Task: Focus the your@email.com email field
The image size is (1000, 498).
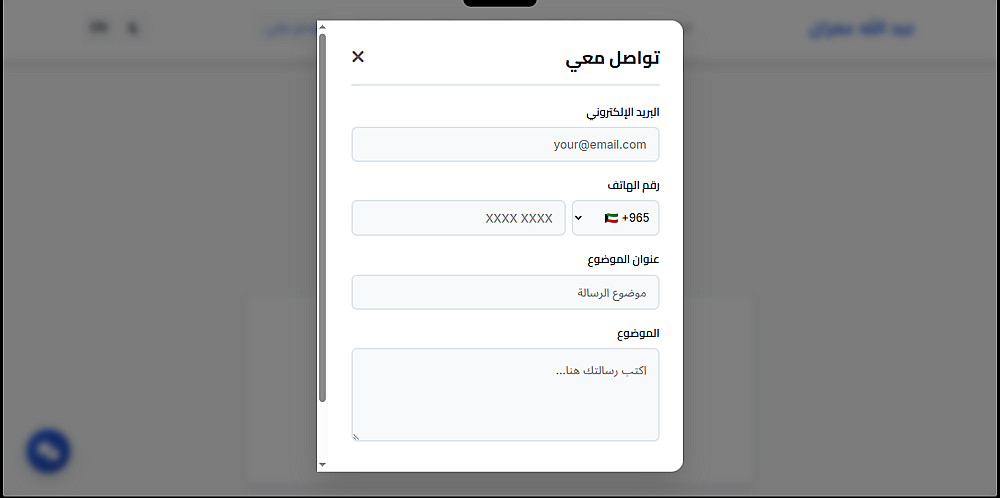Action: coord(505,144)
